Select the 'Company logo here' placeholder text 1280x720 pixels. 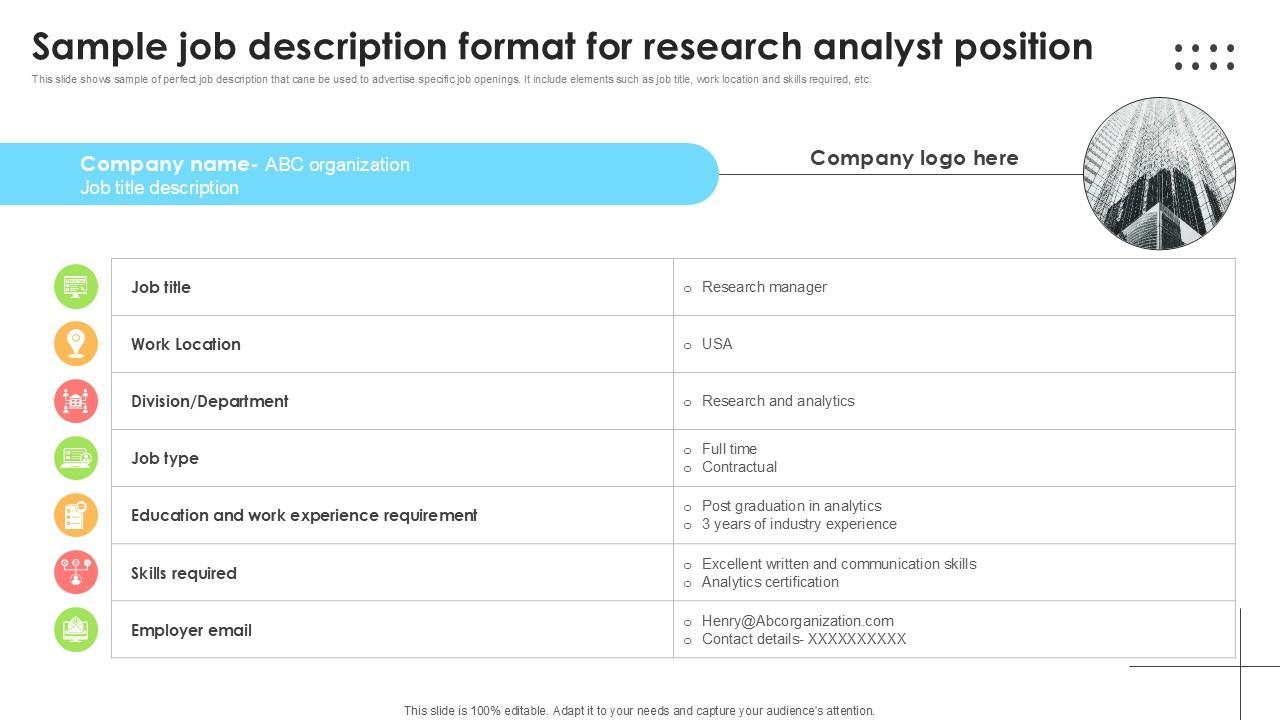point(914,158)
